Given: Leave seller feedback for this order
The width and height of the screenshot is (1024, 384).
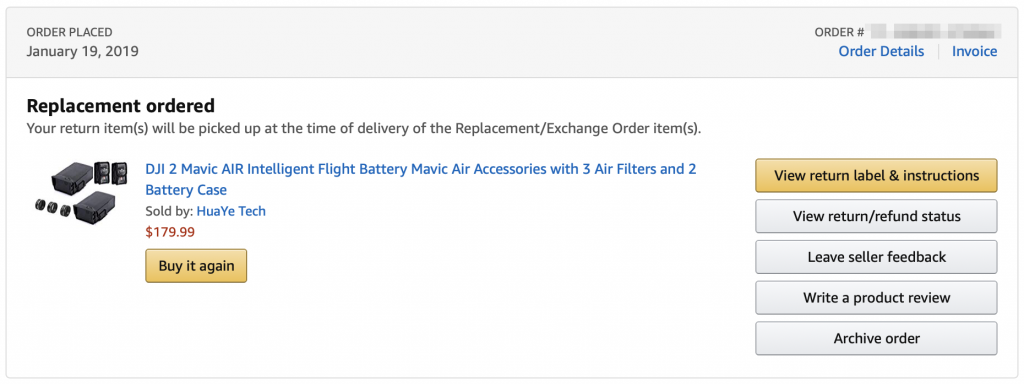Looking at the screenshot, I should click(876, 257).
